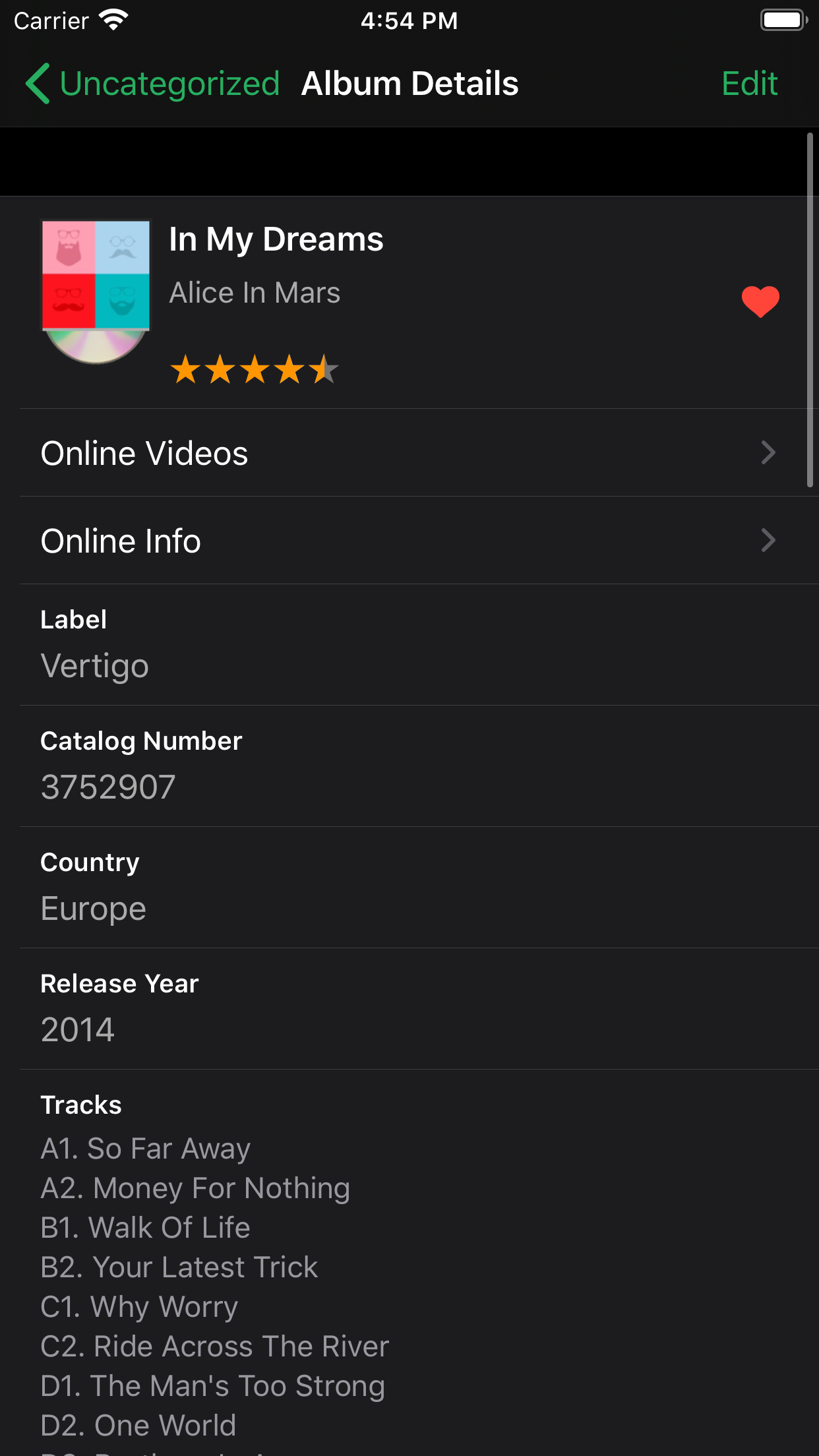Image resolution: width=819 pixels, height=1456 pixels.
Task: Select the Catalog Number 3752907 value
Action: point(108,787)
